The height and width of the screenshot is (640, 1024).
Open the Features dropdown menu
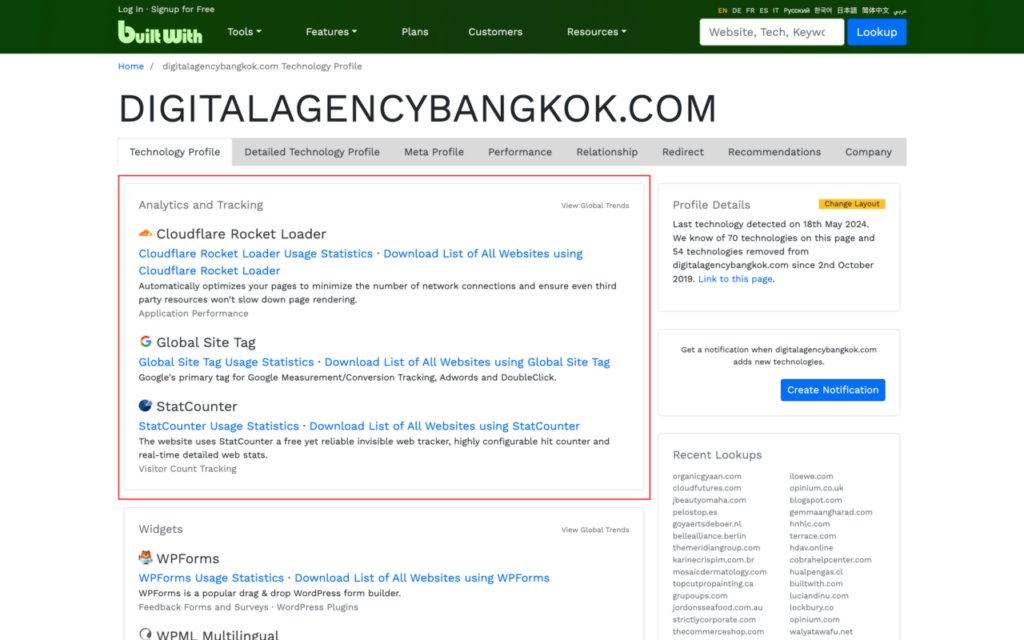pyautogui.click(x=331, y=31)
